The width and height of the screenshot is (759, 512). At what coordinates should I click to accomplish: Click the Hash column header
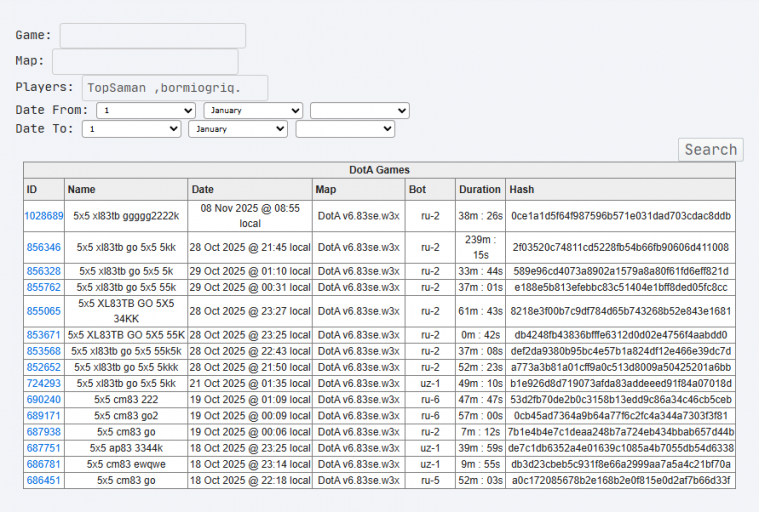pos(621,189)
